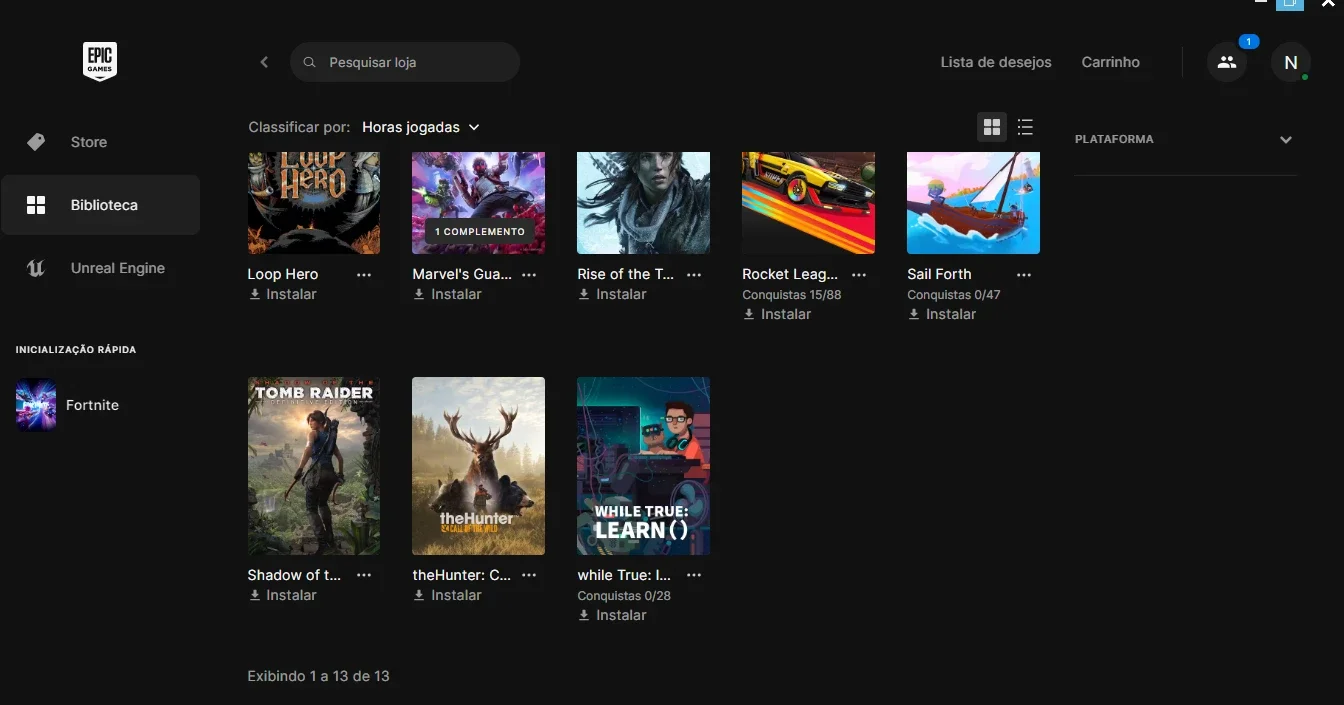
Task: Open Shadow of the Tomb Raider ellipsis
Action: tap(364, 575)
